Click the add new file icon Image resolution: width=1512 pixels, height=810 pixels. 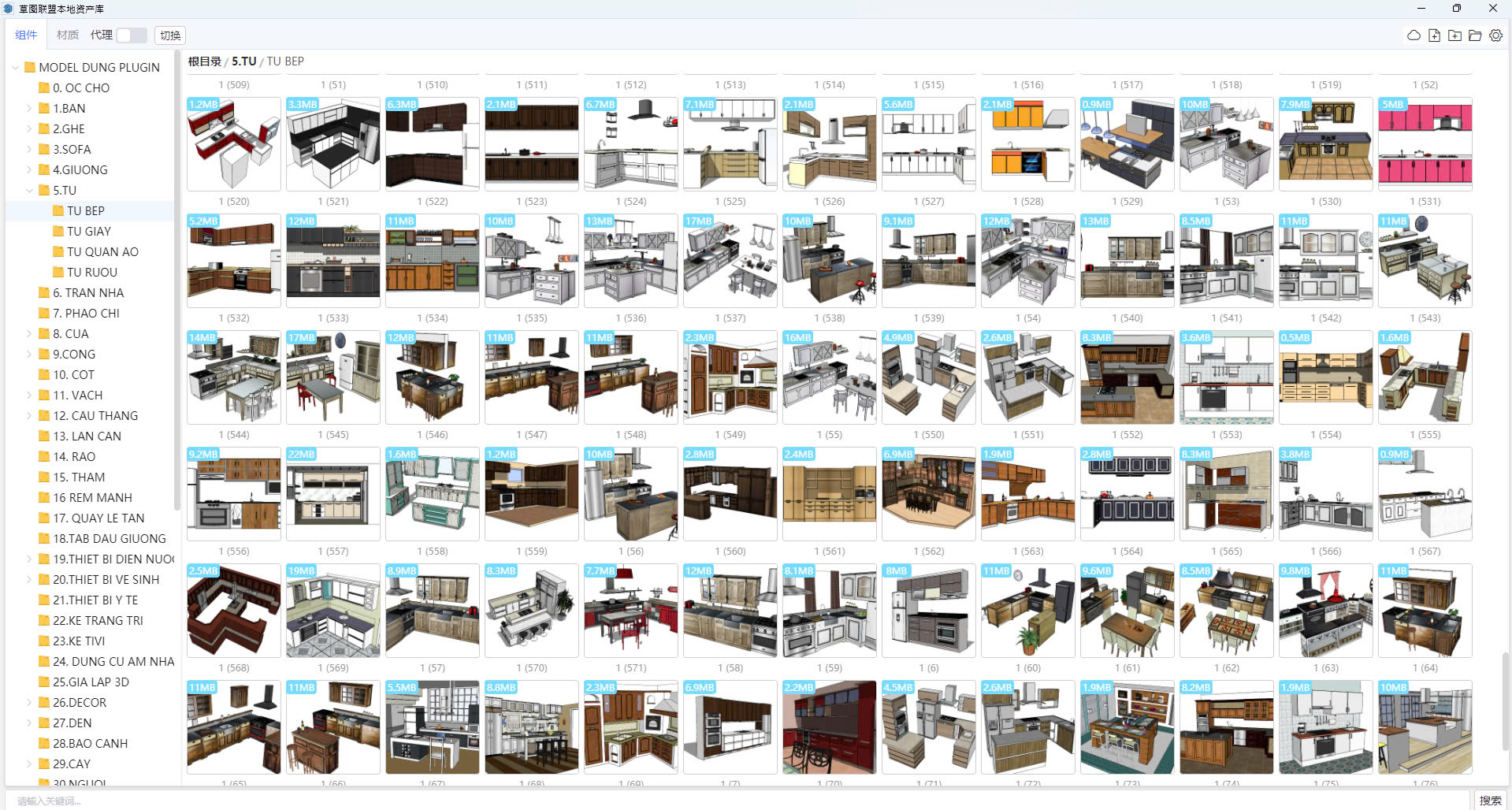[1434, 35]
